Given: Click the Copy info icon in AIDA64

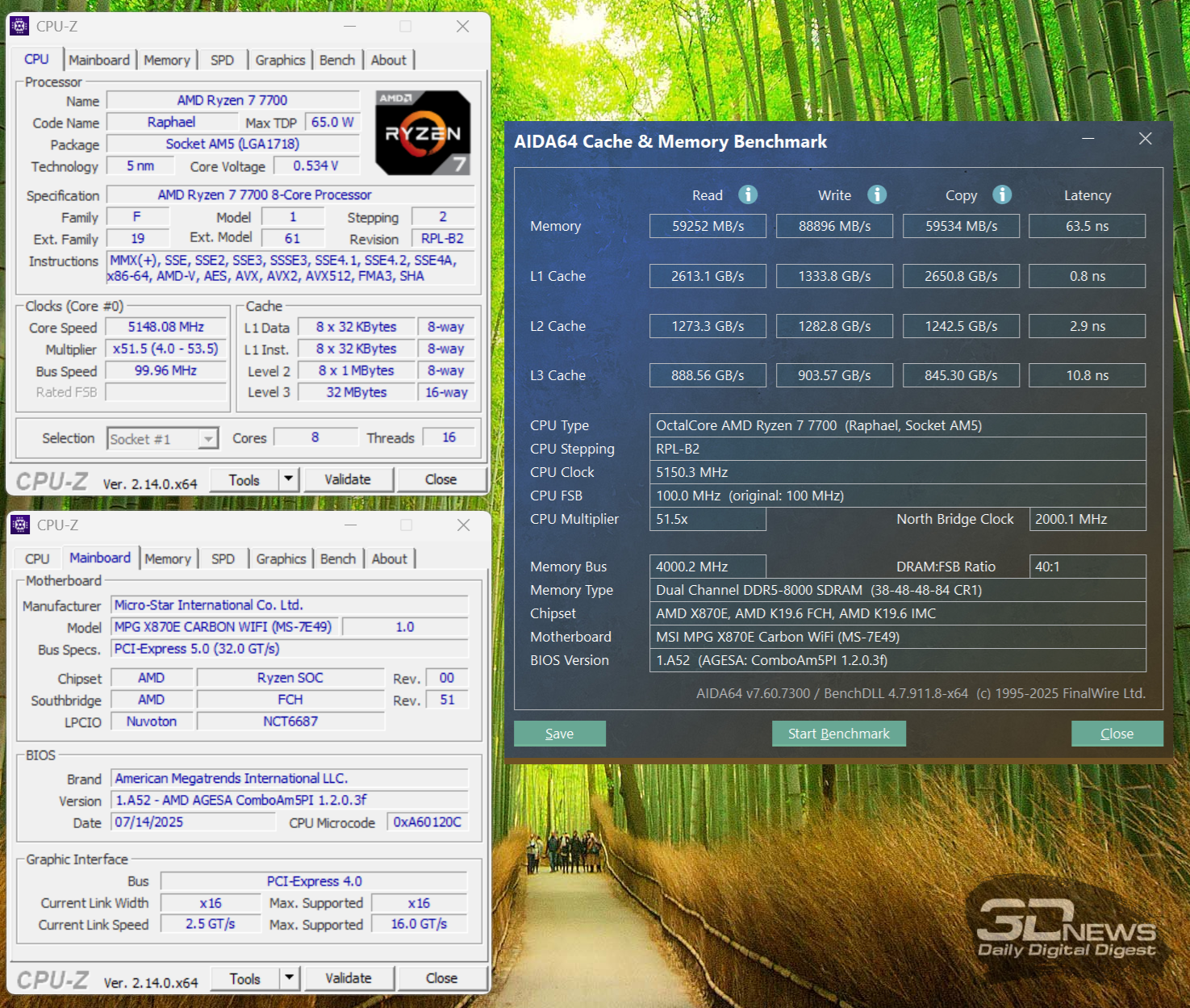Looking at the screenshot, I should [x=1002, y=194].
